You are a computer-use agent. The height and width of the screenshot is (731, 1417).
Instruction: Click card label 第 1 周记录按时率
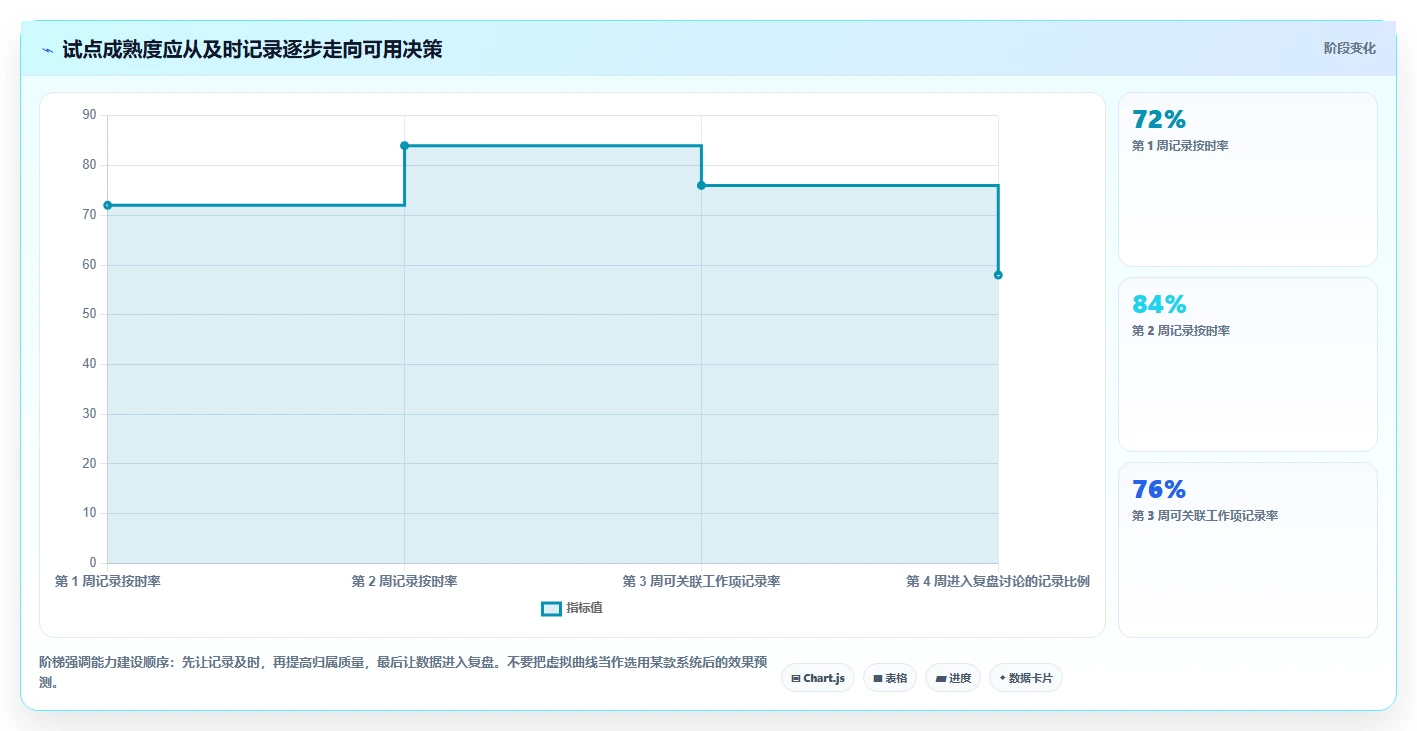pyautogui.click(x=1180, y=146)
